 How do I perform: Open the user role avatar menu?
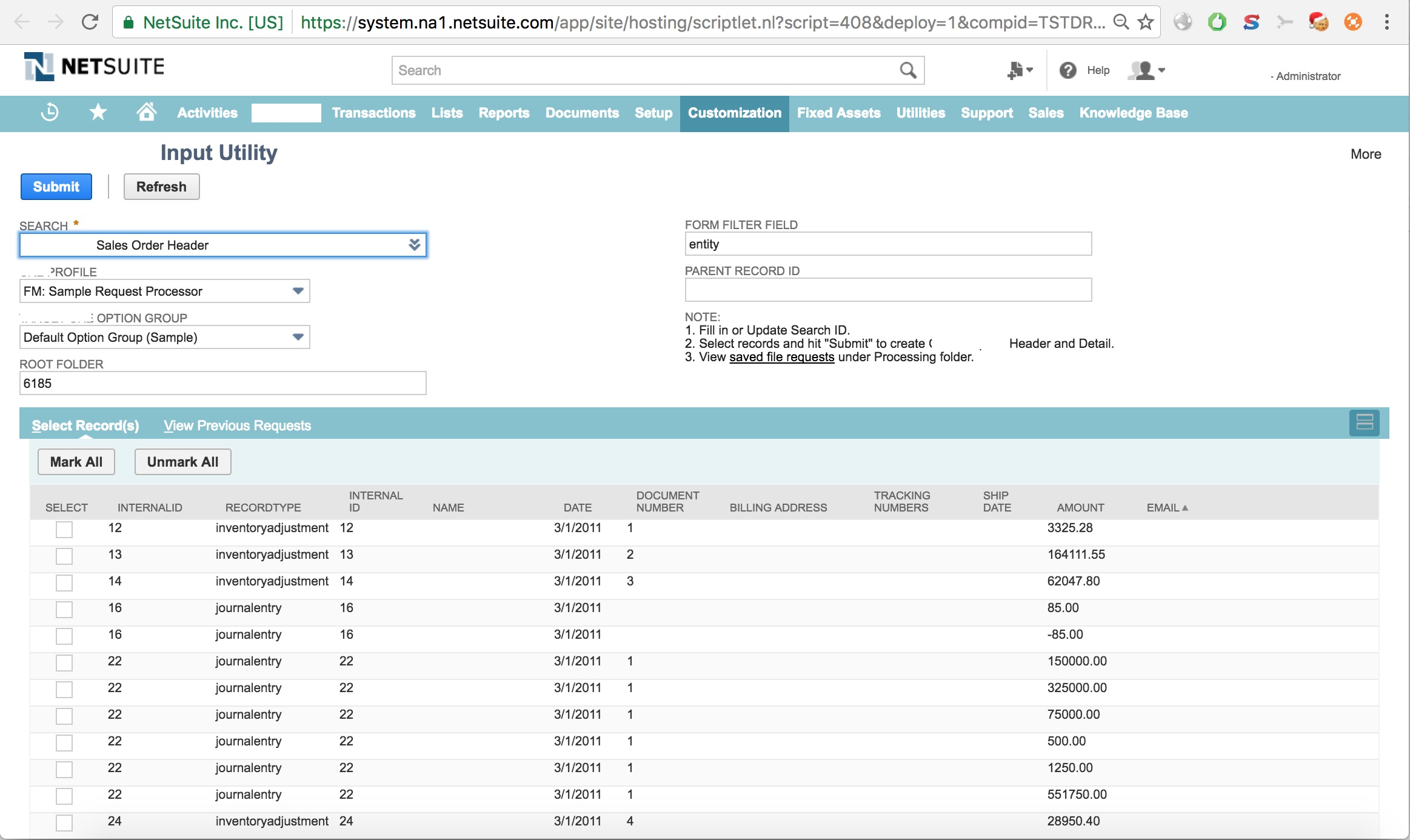pos(1146,70)
